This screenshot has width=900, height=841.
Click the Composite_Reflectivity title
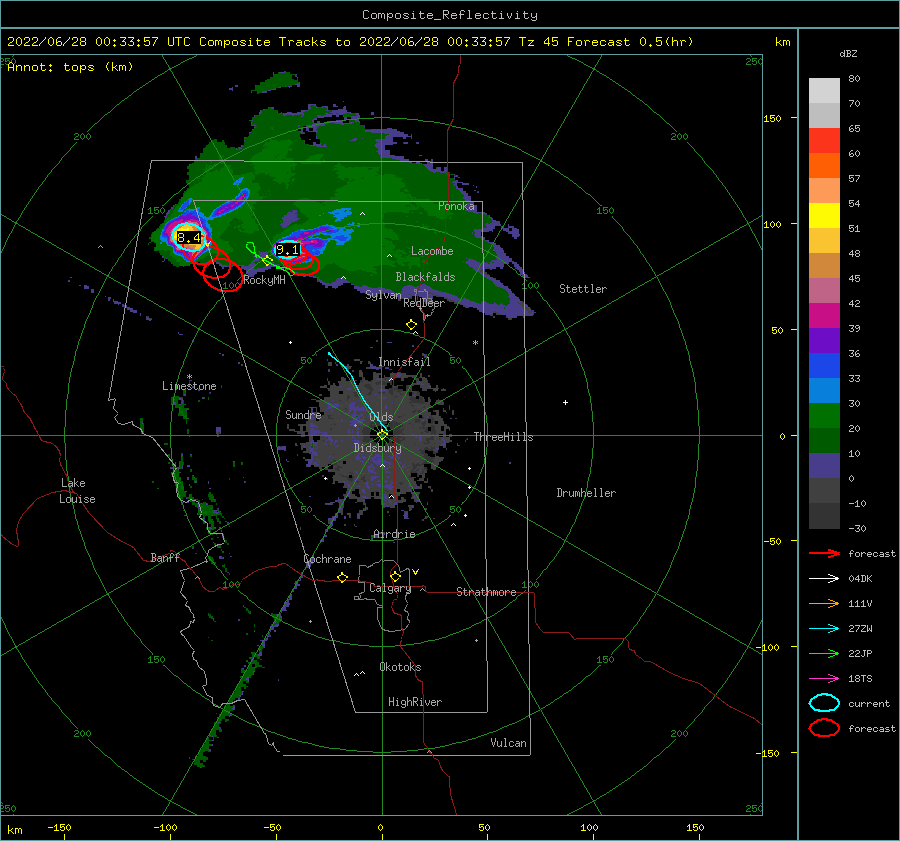(x=449, y=15)
